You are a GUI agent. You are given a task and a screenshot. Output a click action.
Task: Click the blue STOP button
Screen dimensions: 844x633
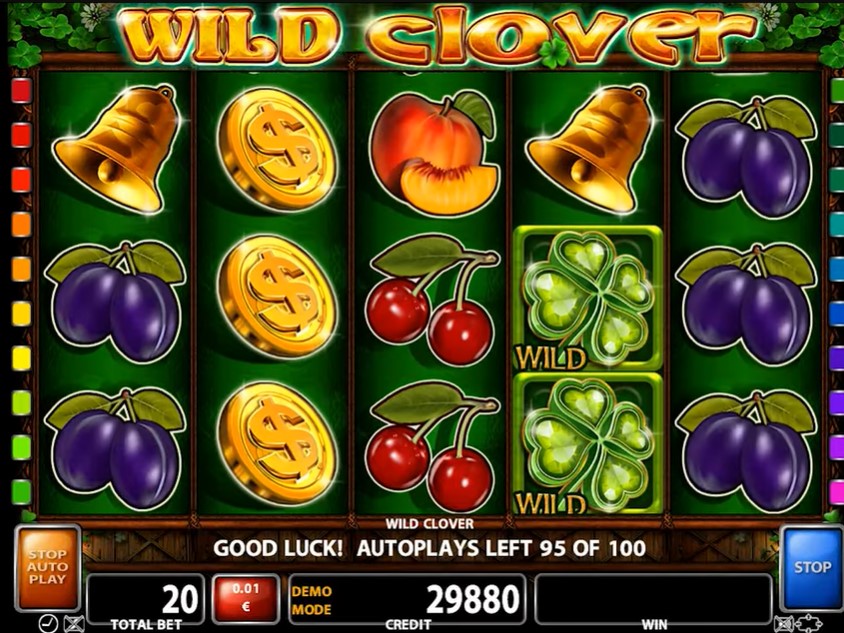(x=812, y=567)
